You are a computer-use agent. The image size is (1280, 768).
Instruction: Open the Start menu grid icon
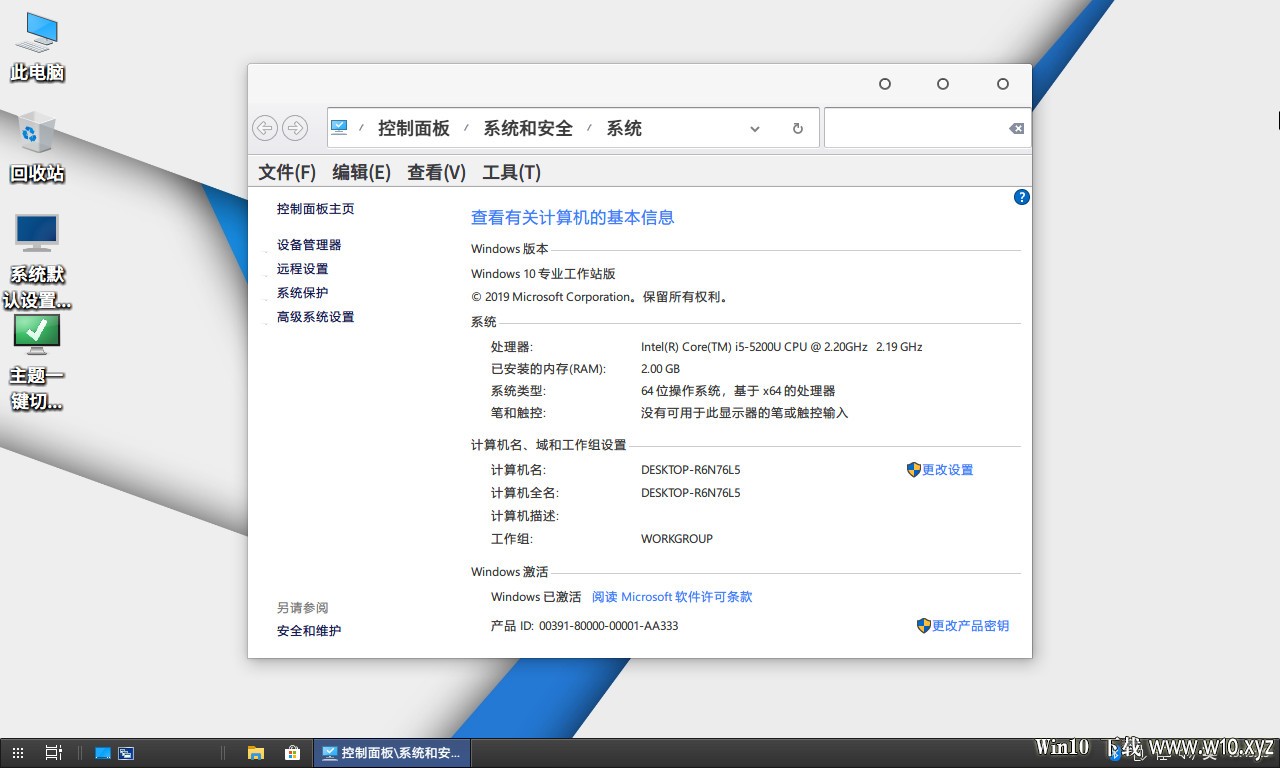point(18,753)
